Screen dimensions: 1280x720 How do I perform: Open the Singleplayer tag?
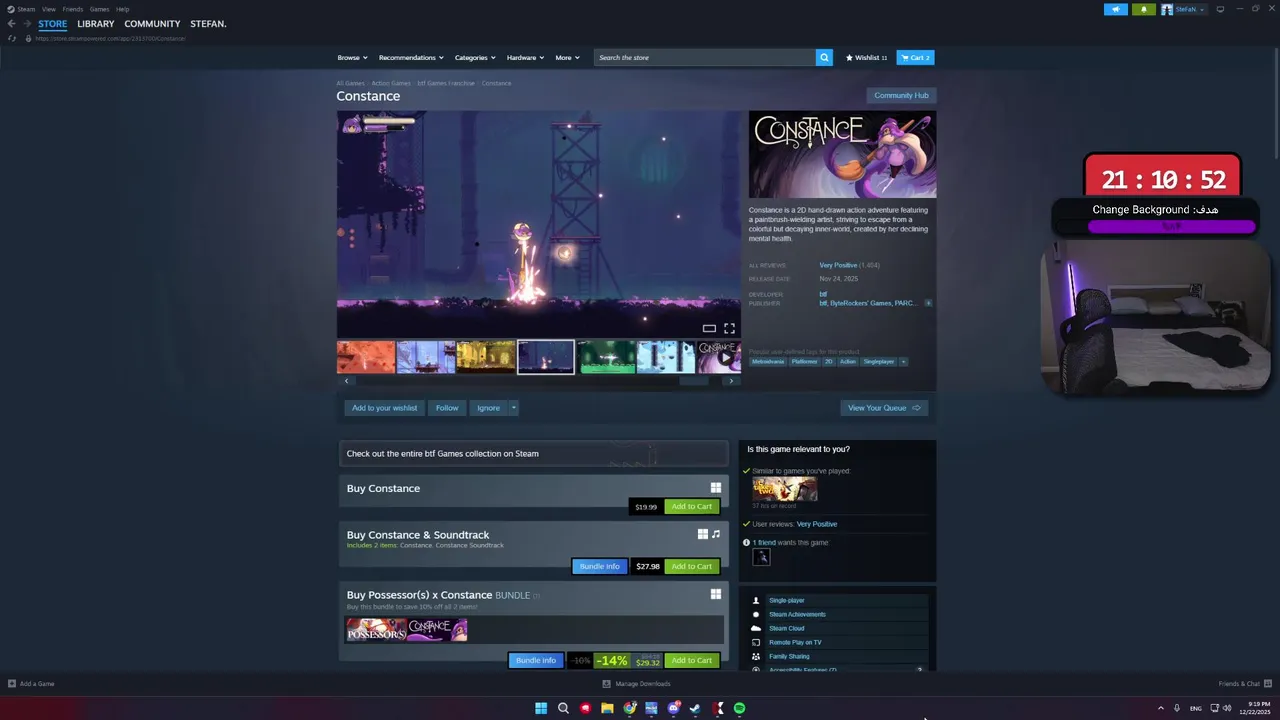[879, 362]
